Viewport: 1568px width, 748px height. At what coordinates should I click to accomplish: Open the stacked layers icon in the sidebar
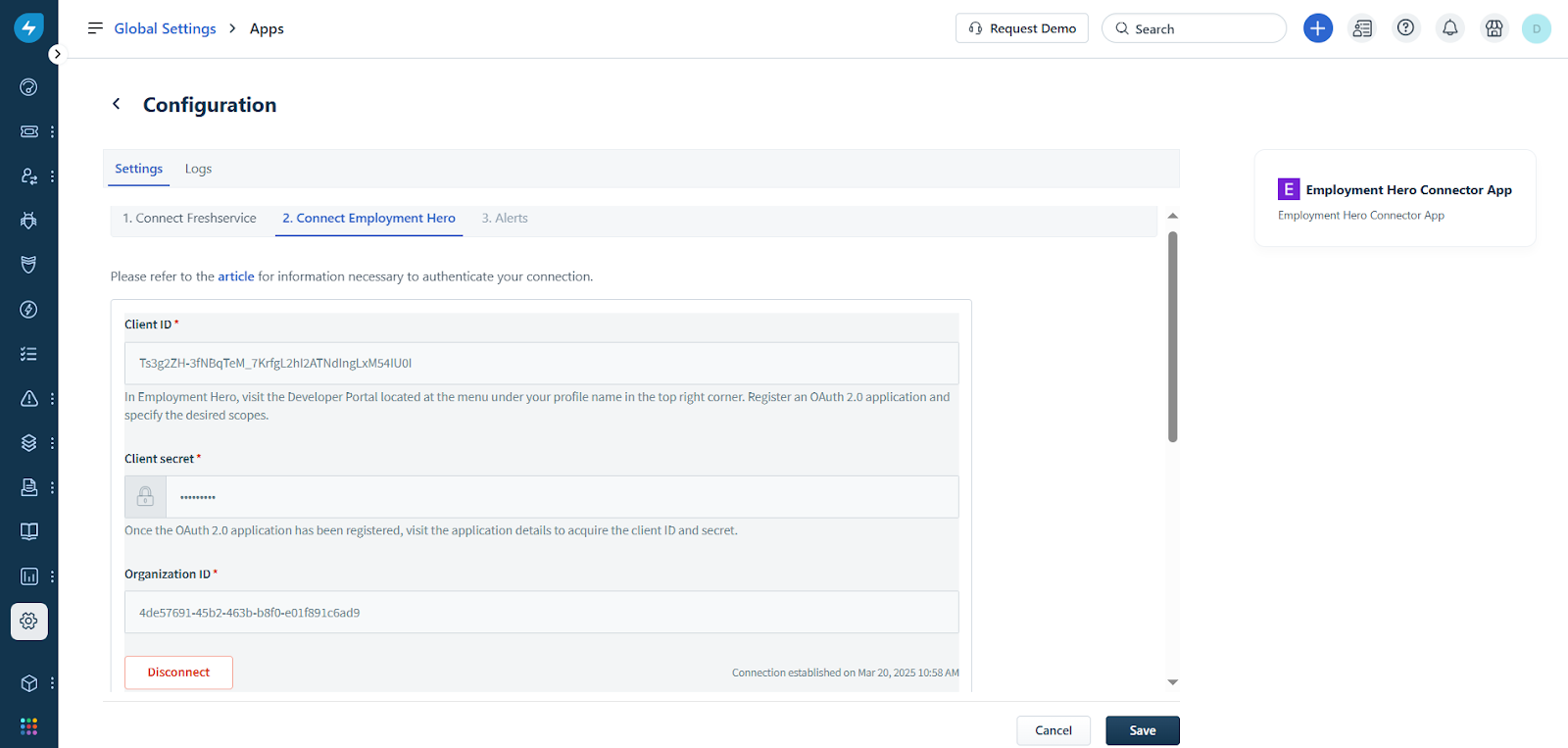(29, 443)
